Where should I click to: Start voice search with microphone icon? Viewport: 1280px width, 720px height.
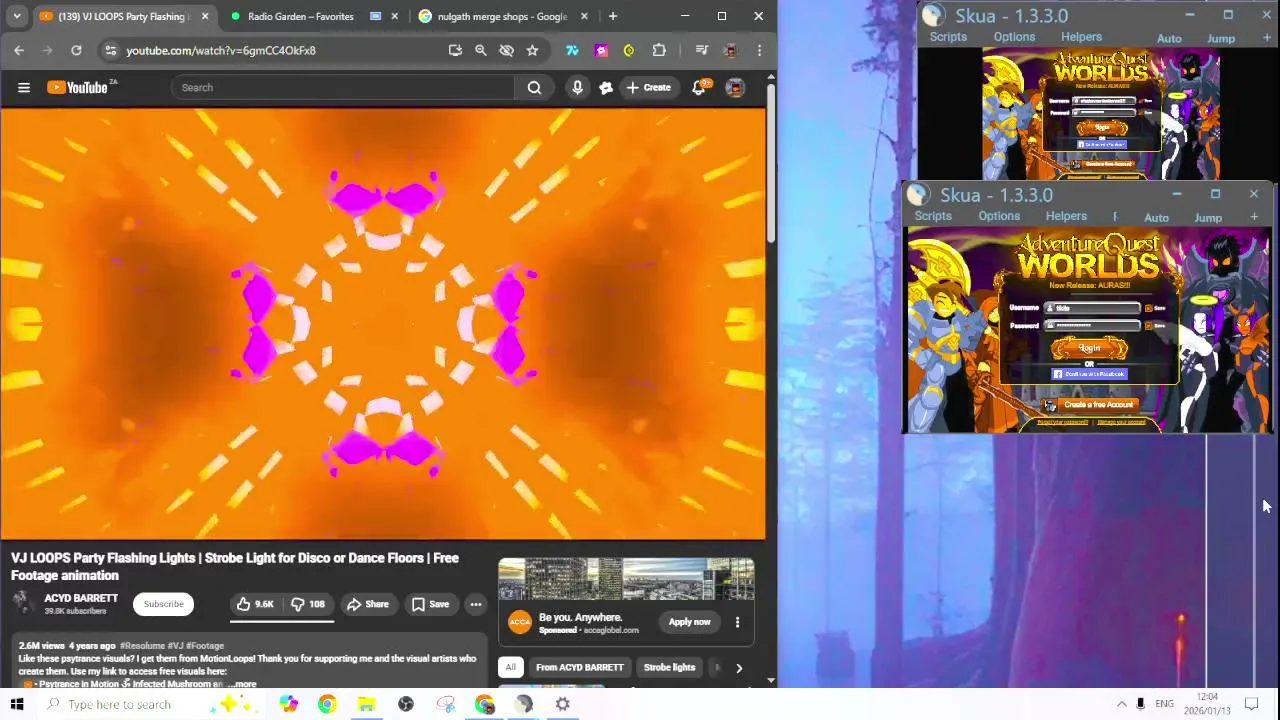577,87
